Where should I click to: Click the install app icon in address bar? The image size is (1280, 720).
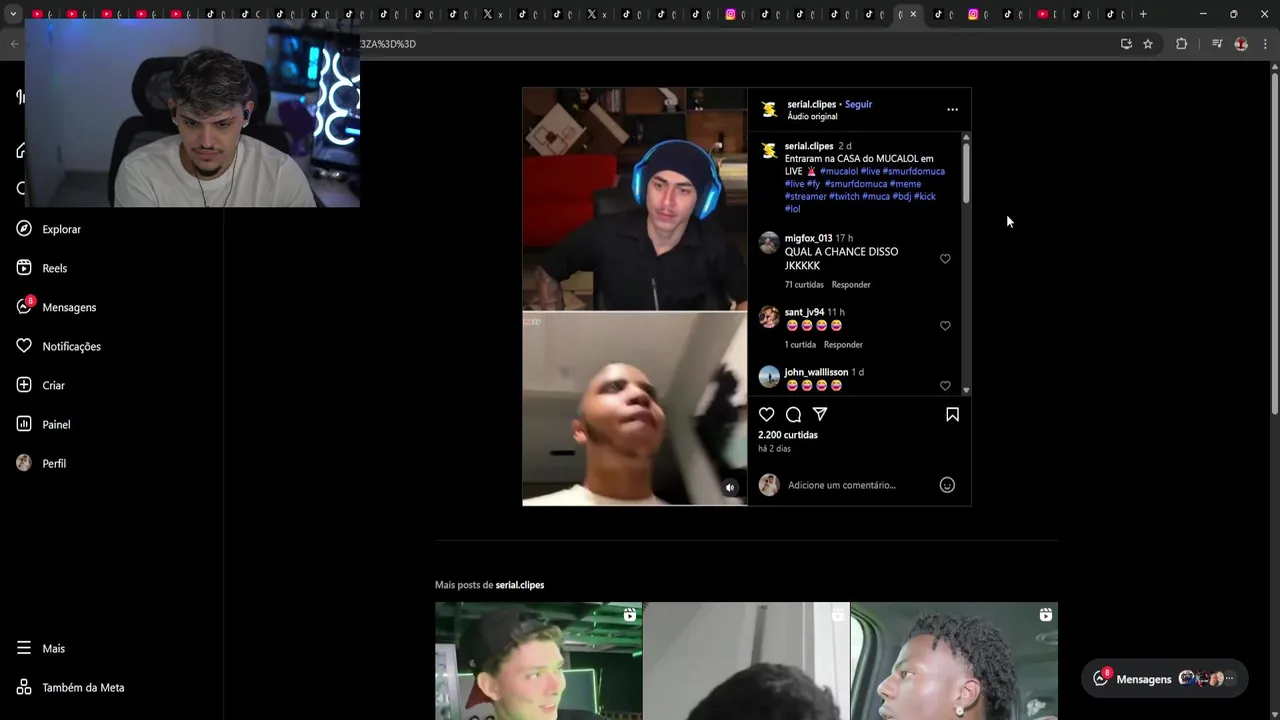pyautogui.click(x=1126, y=44)
